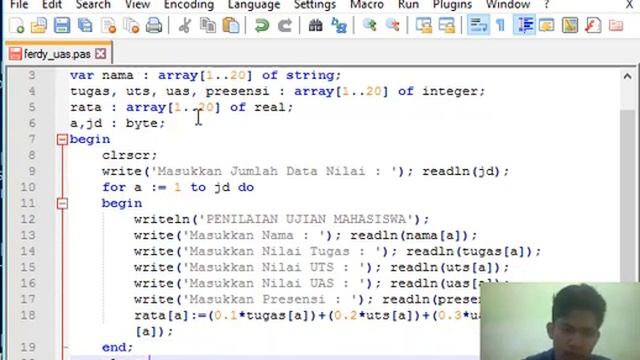Click 'readln(jd);' on line 9

(x=465, y=171)
